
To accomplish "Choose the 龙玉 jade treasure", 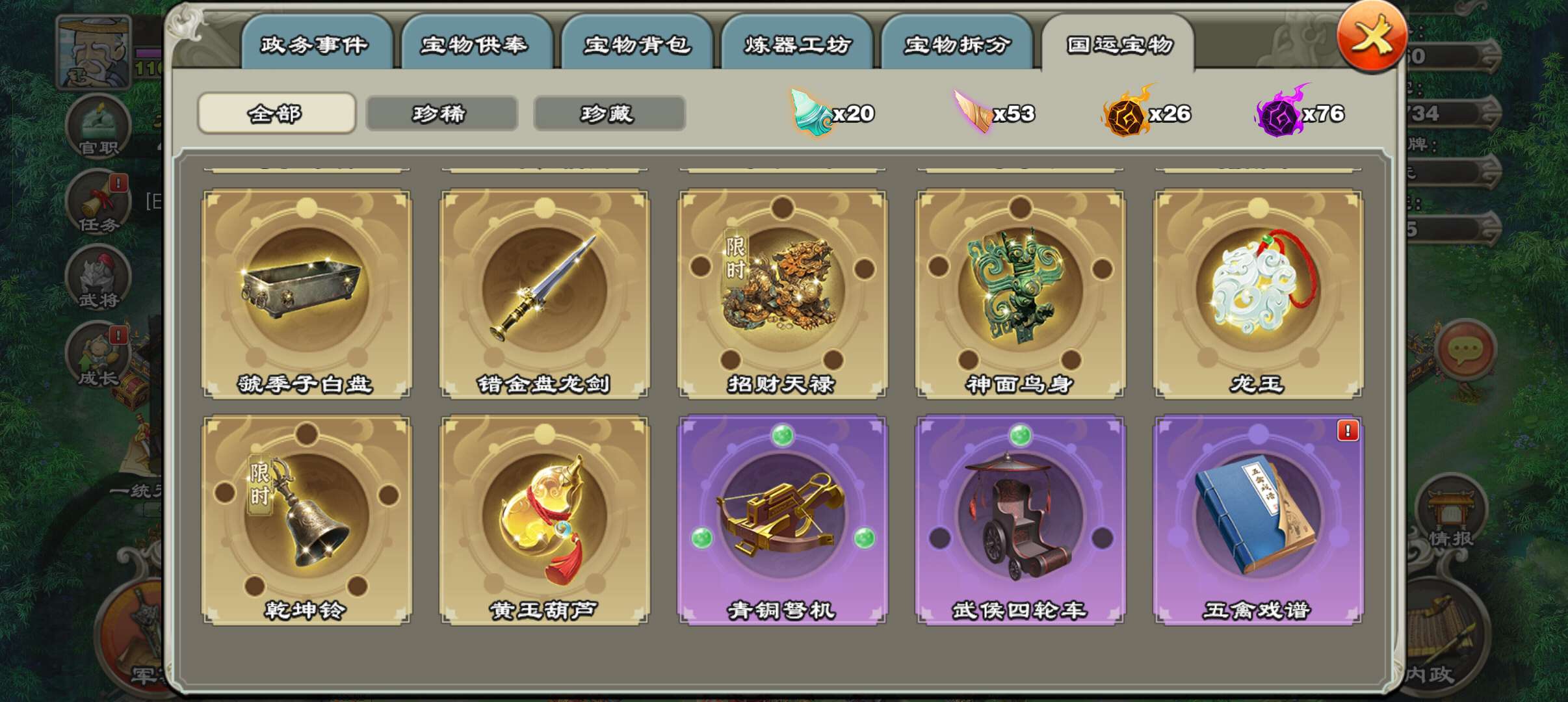I will (1258, 294).
